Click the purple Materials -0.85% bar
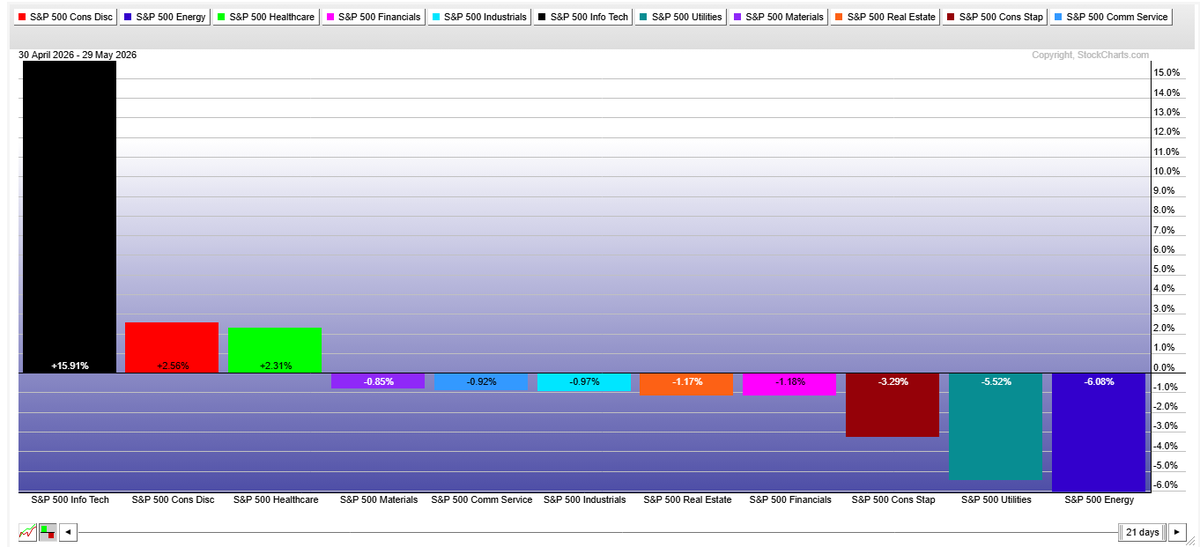The height and width of the screenshot is (547, 1200). click(x=378, y=382)
